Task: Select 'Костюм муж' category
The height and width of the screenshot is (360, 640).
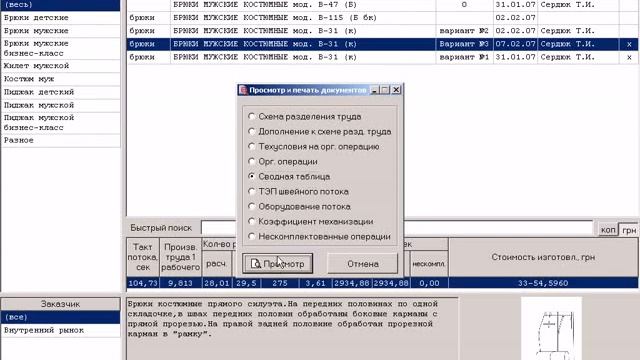Action: tap(60, 79)
